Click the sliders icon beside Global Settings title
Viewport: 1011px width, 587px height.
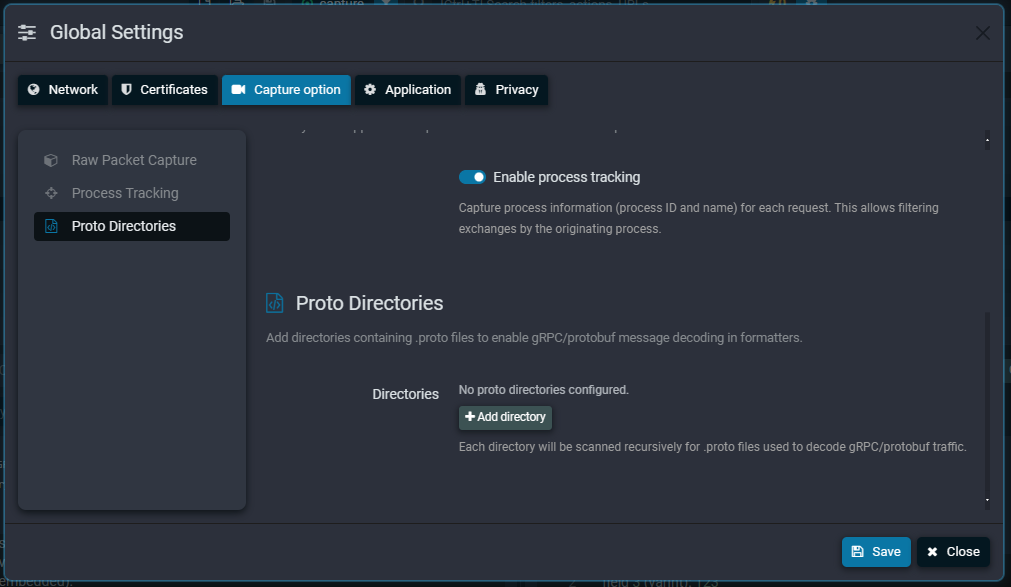pyautogui.click(x=27, y=31)
